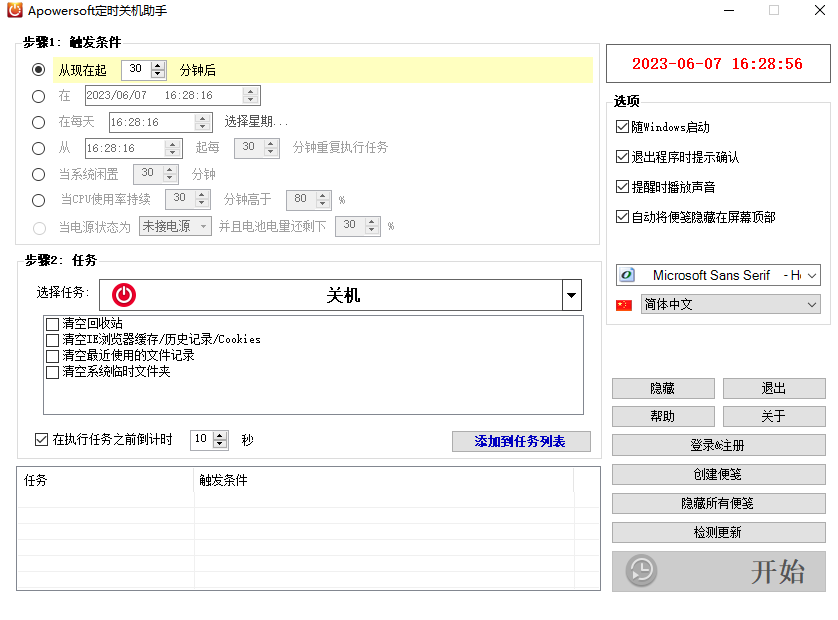Click the Apowersoft app icon in title bar
838x620 pixels.
pyautogui.click(x=15, y=10)
